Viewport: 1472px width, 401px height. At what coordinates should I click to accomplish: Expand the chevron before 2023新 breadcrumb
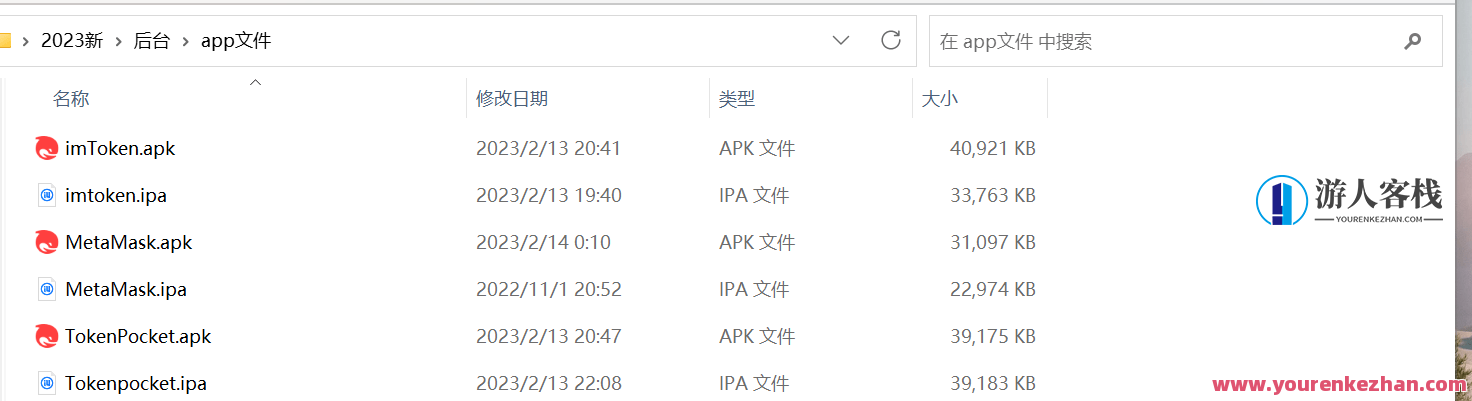click(x=26, y=41)
